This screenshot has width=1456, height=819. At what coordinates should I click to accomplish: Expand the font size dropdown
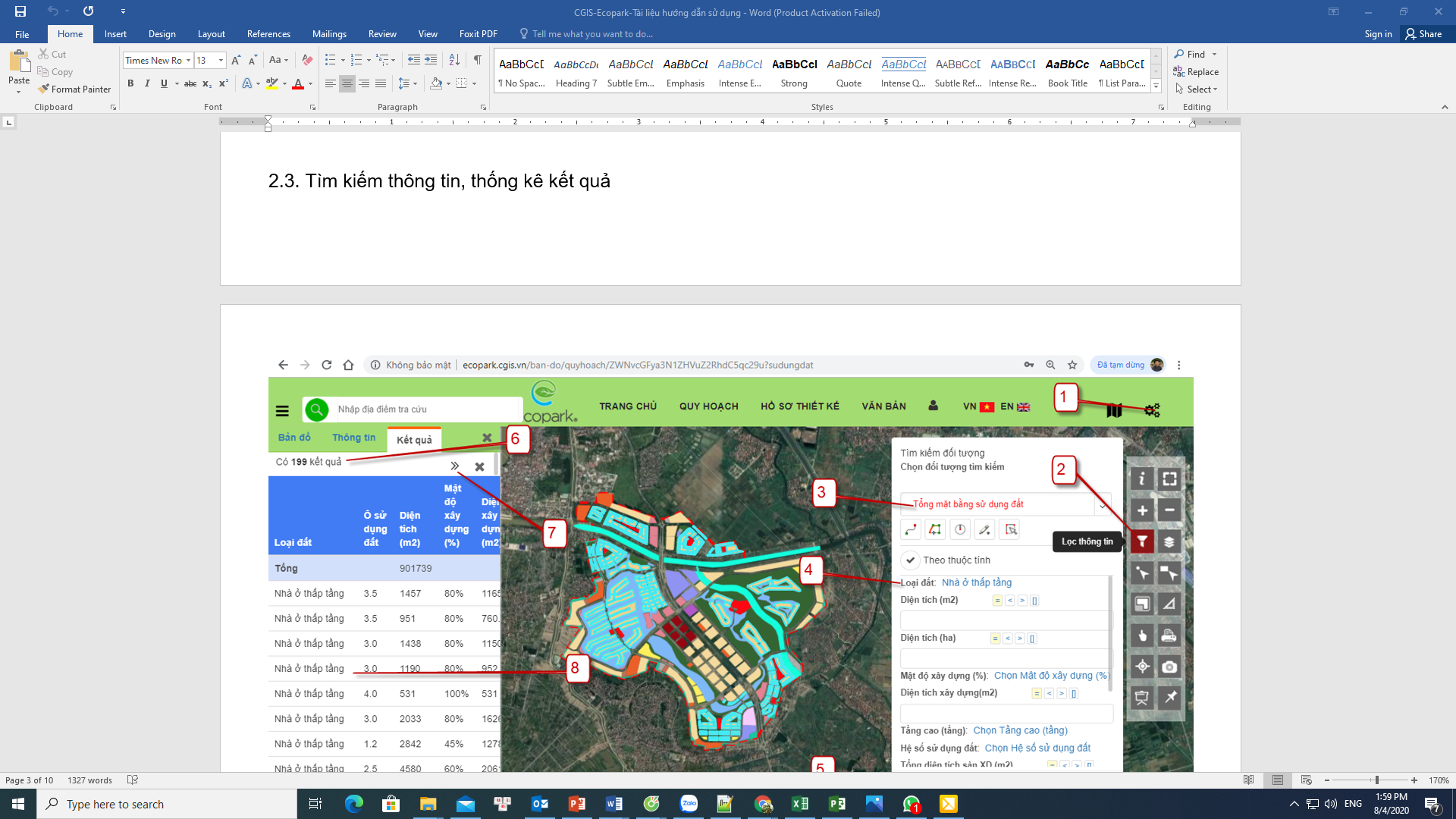(x=221, y=60)
